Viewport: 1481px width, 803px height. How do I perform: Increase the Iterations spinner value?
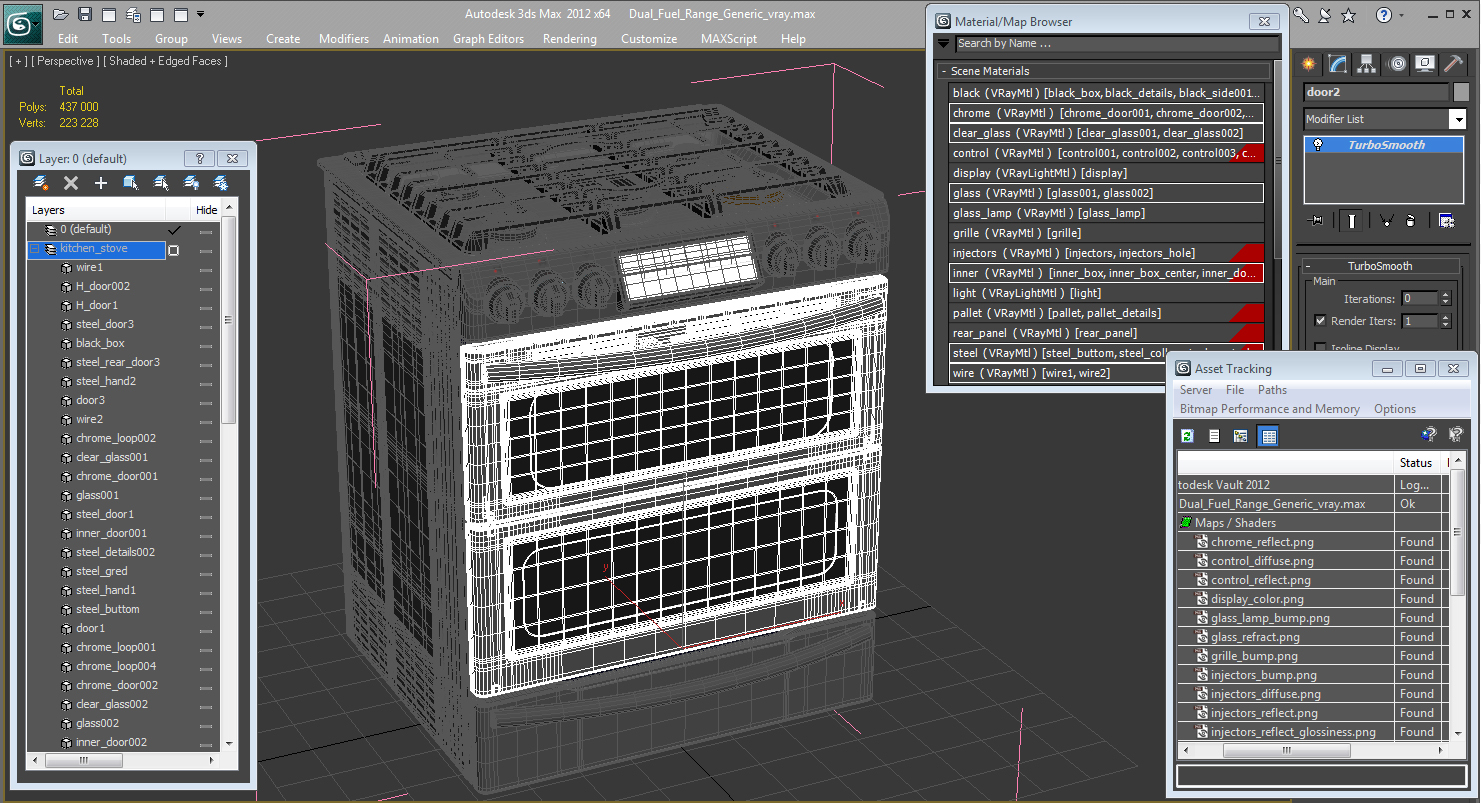click(1445, 295)
